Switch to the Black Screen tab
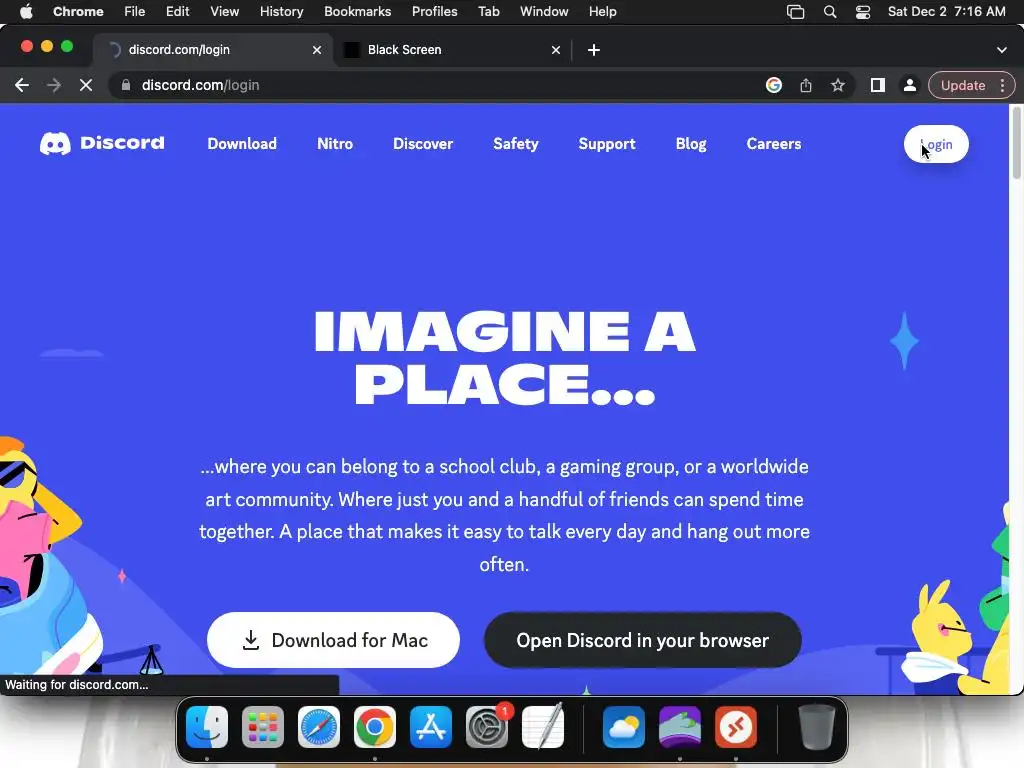Image resolution: width=1024 pixels, height=768 pixels. pos(453,50)
